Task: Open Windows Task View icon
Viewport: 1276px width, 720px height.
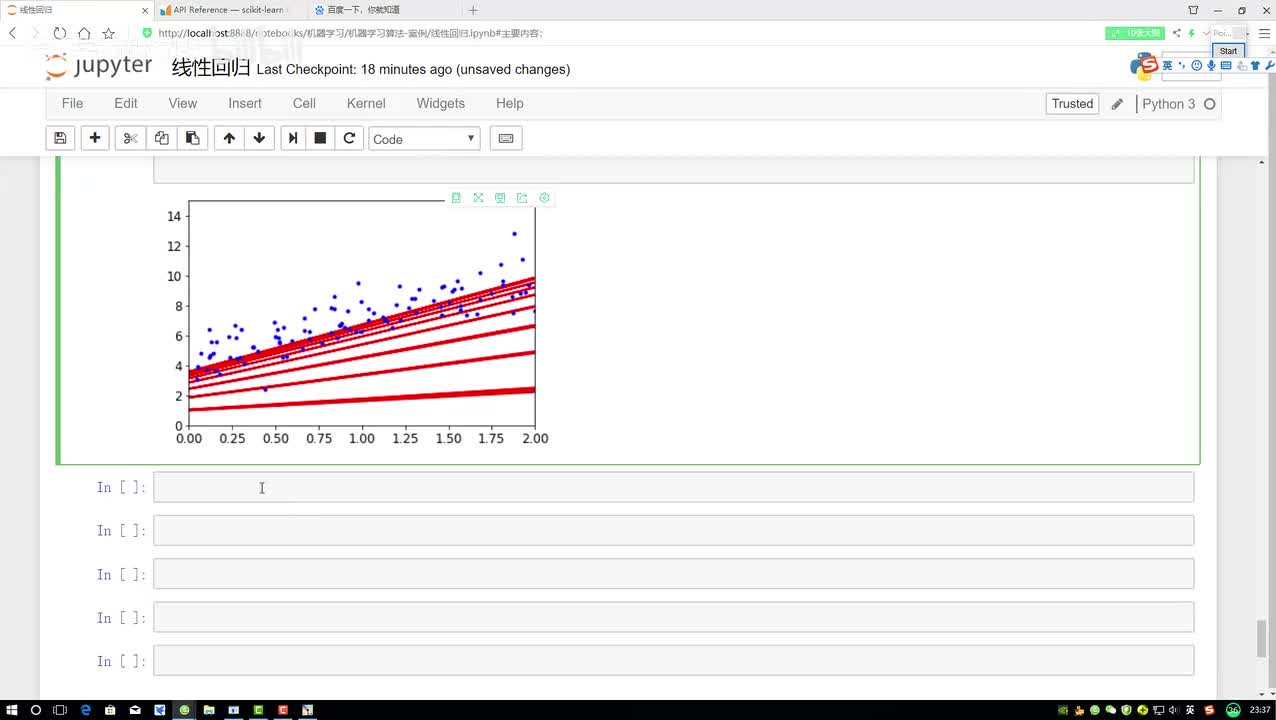Action: (x=61, y=710)
